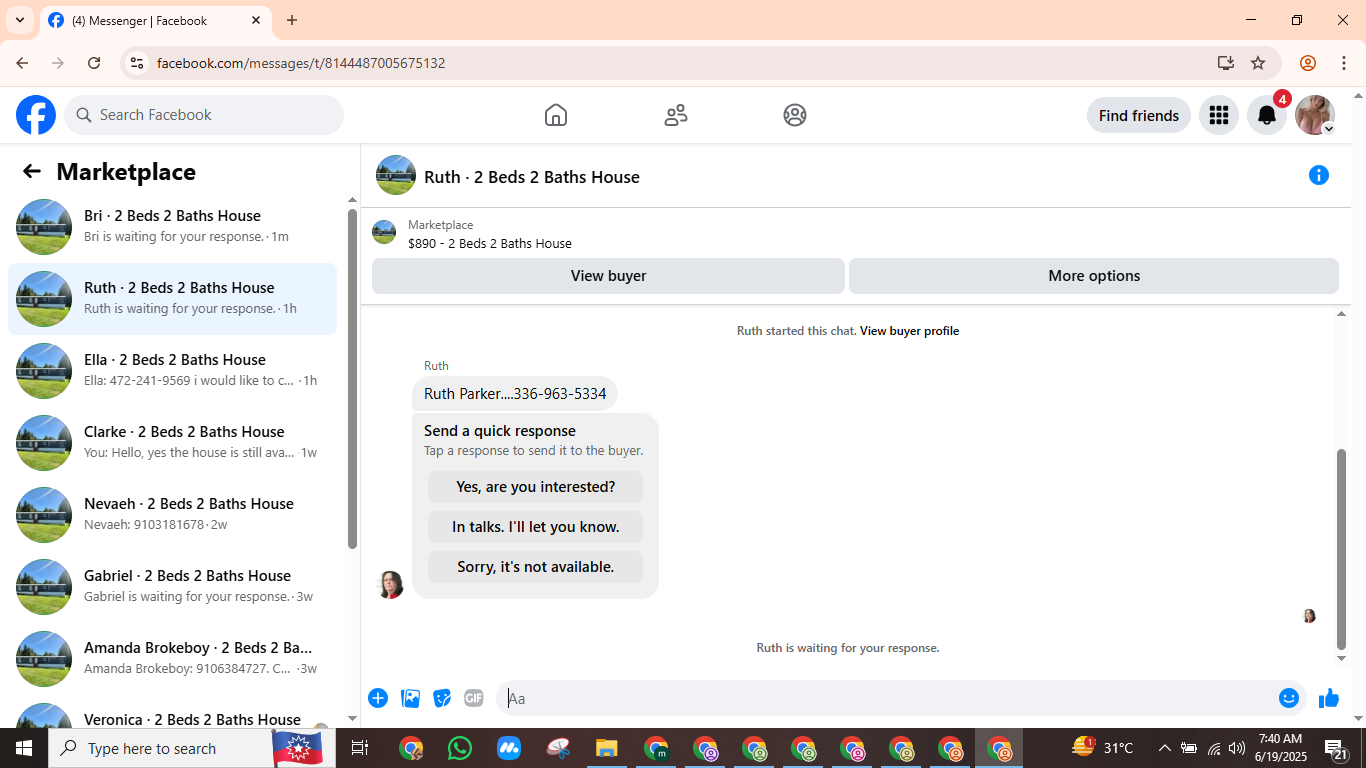Follow the View buyer profile link
The image size is (1366, 768).
point(909,331)
